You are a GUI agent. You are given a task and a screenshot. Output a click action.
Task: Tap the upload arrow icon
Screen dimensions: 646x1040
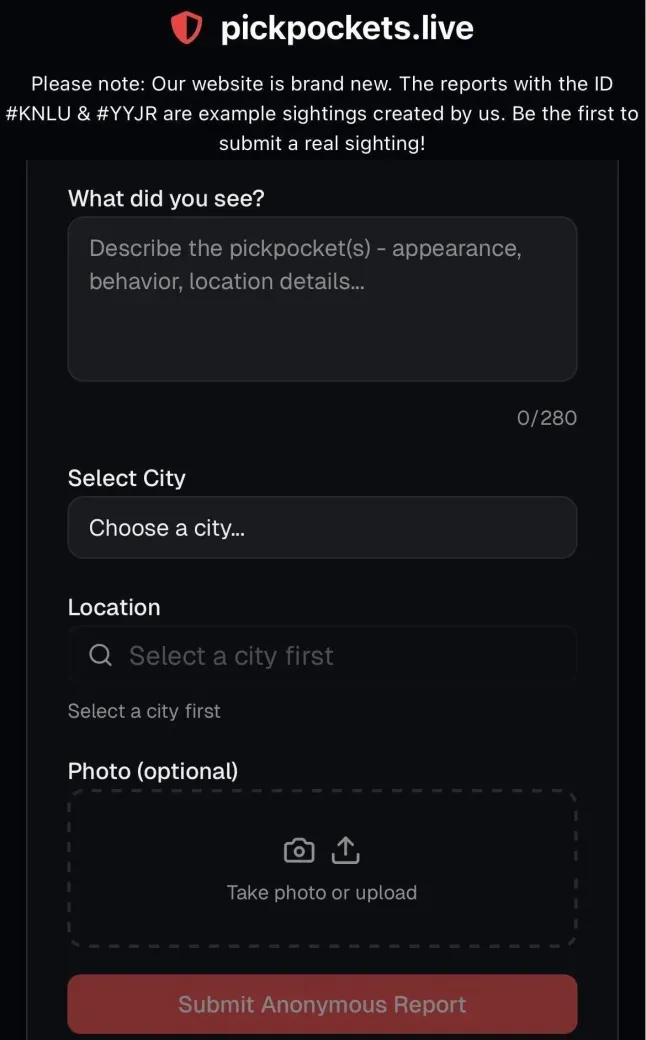(x=344, y=850)
